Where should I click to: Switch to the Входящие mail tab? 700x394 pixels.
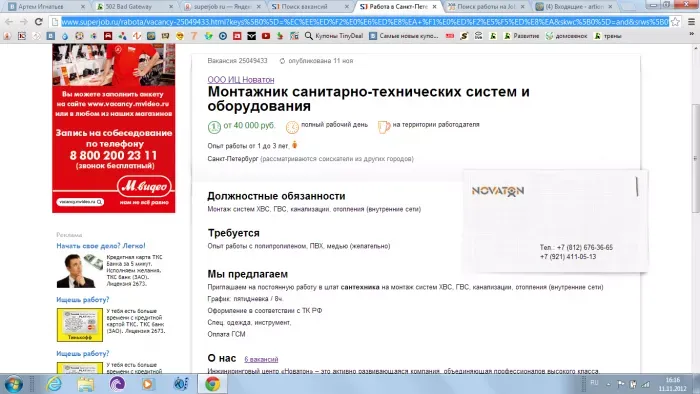click(574, 7)
